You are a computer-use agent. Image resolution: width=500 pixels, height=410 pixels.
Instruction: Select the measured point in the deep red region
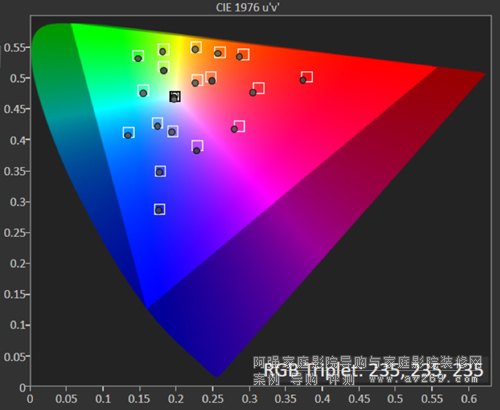(303, 80)
